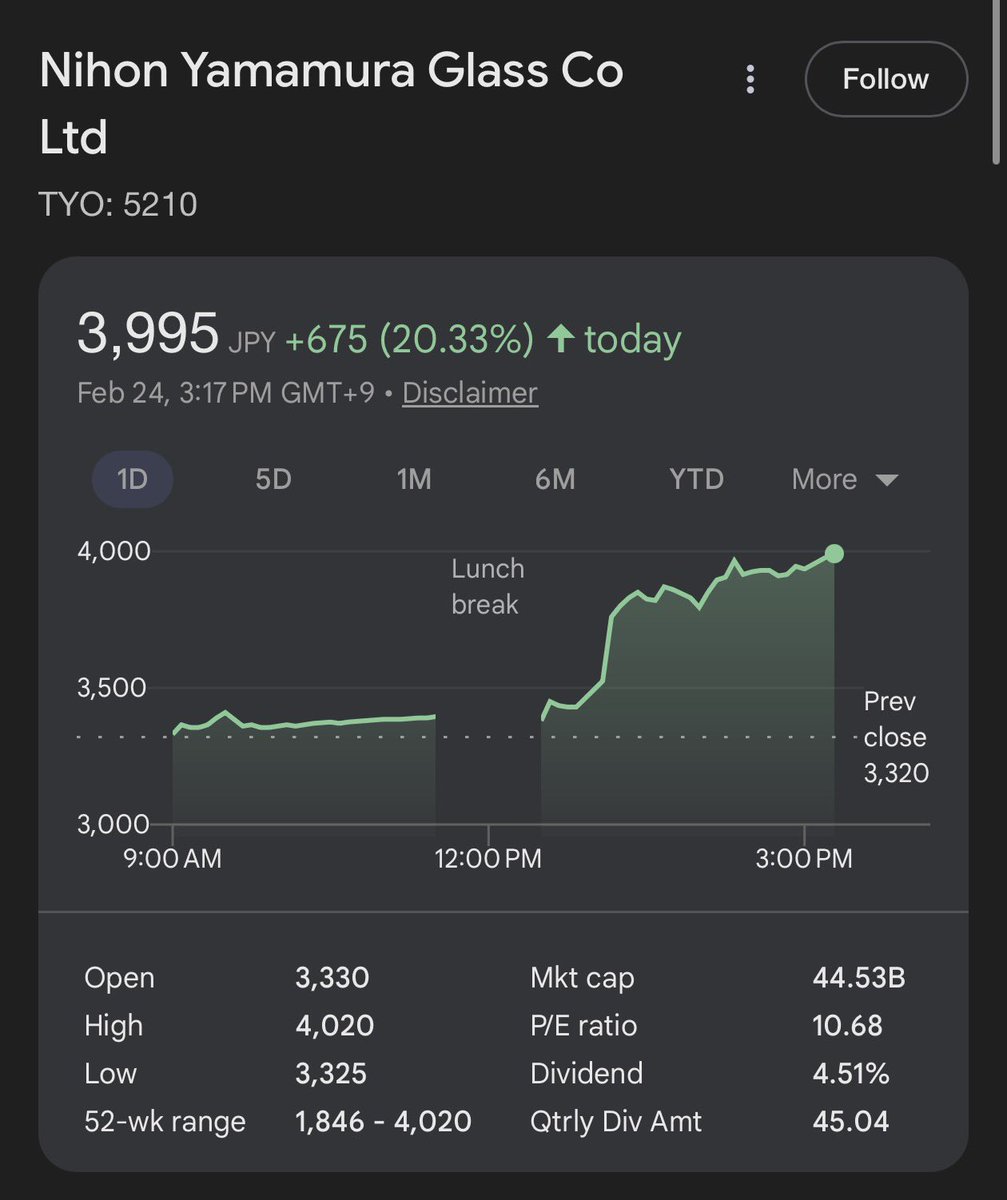Click the Lunch break chart label
1007x1200 pixels.
pos(488,587)
